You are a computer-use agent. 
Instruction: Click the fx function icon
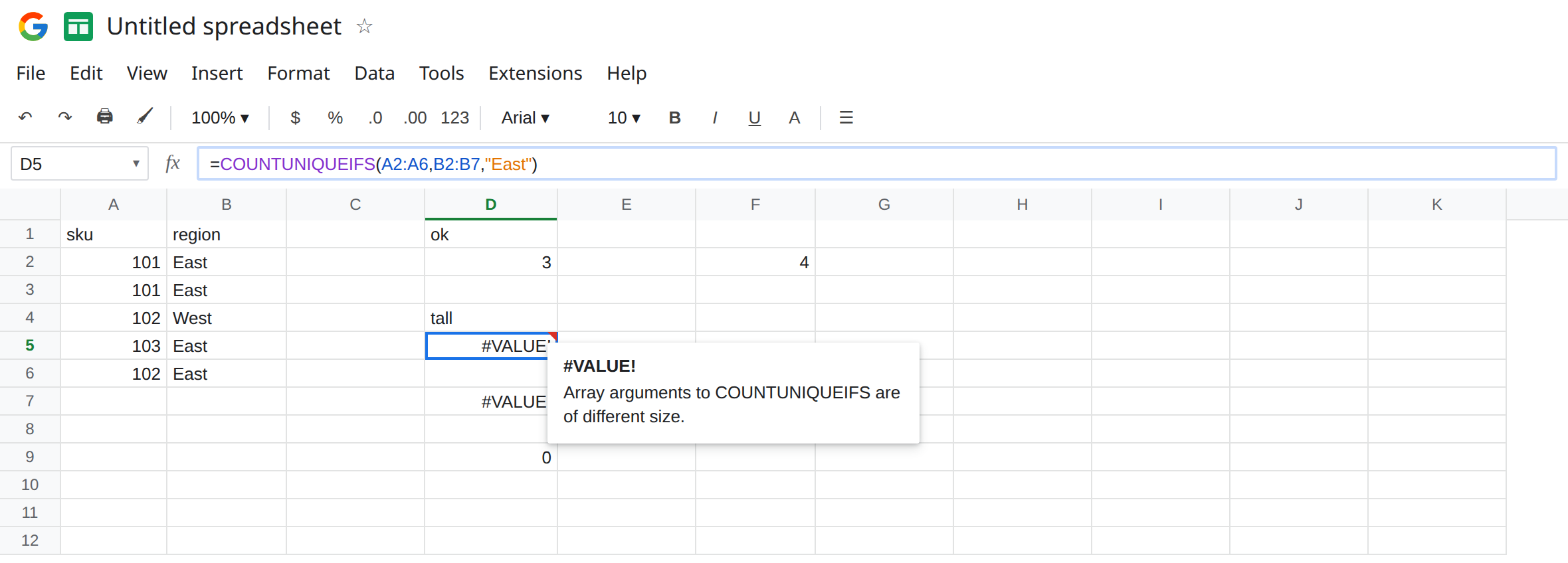click(x=172, y=163)
